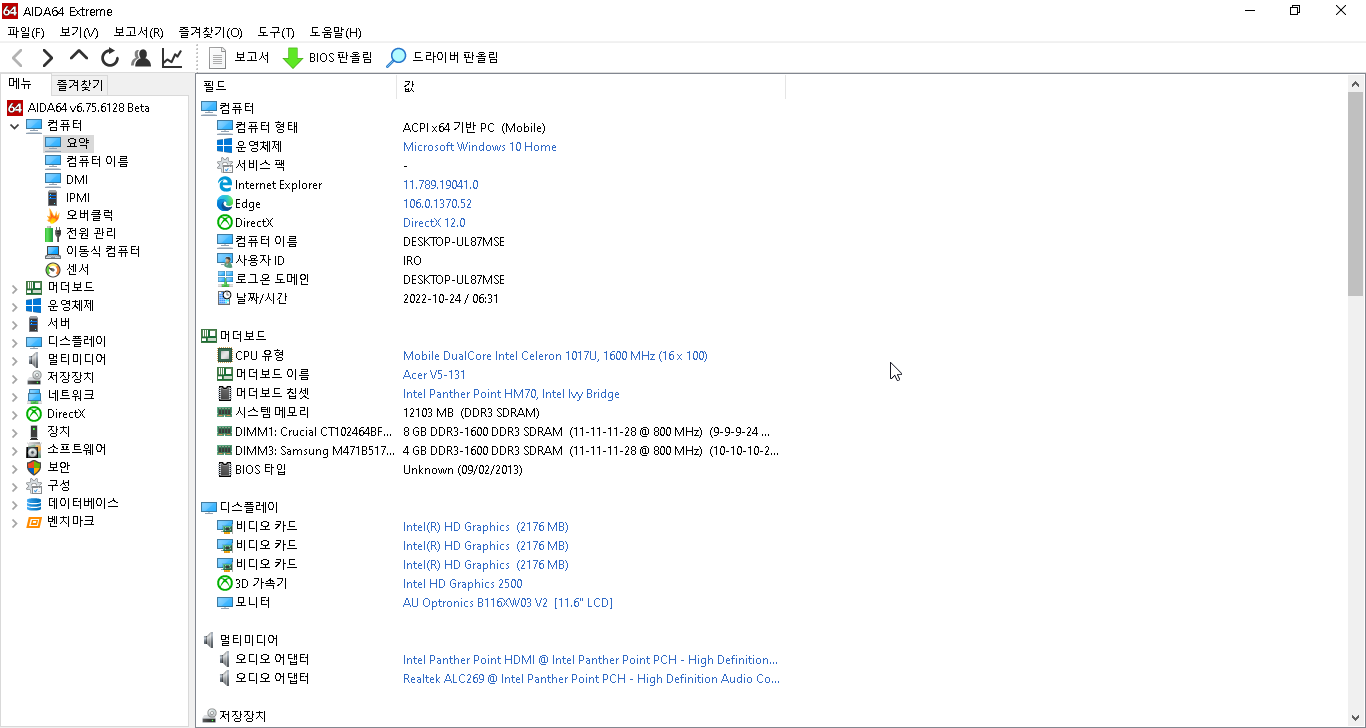The image size is (1366, 728).
Task: Expand the 네트워크 tree node
Action: point(15,396)
